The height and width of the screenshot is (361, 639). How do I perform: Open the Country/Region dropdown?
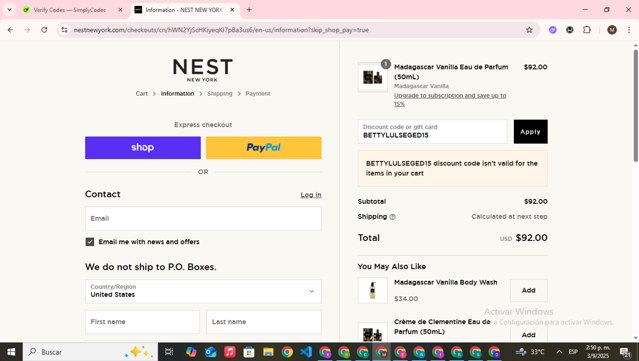coord(203,291)
